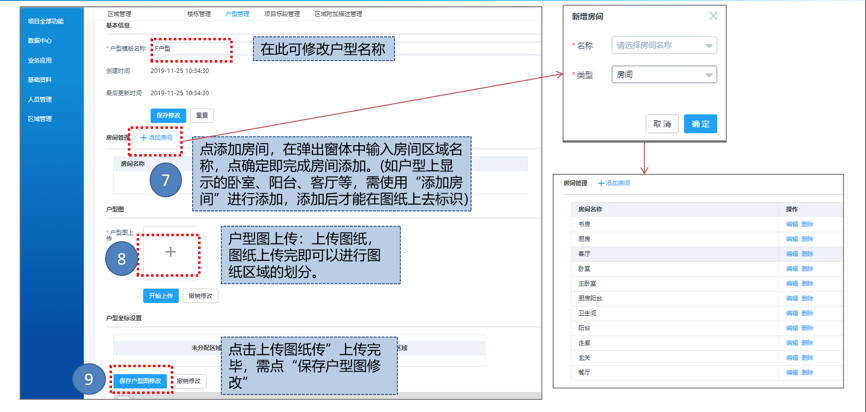Edit the 玄关 room row
This screenshot has height=412, width=866.
[x=791, y=358]
